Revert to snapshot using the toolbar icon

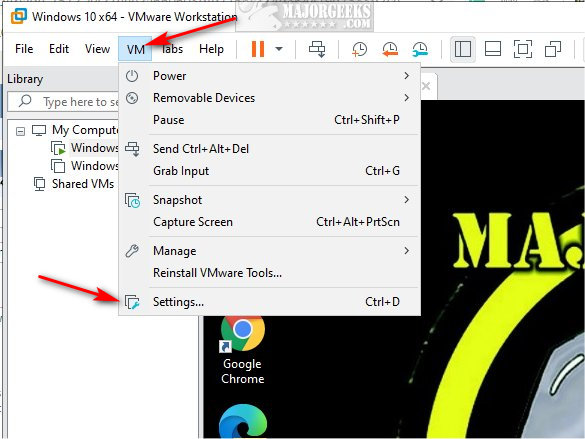click(x=390, y=49)
